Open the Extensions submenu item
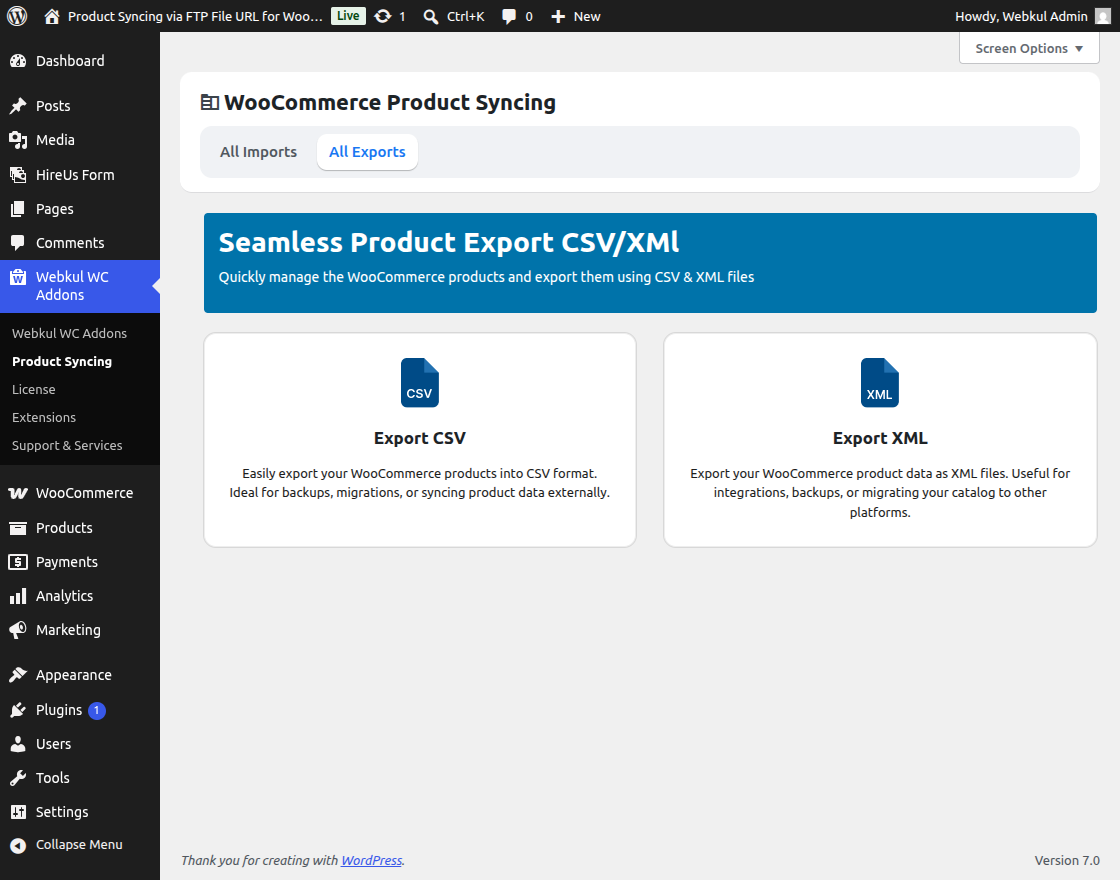1120x880 pixels. tap(44, 417)
